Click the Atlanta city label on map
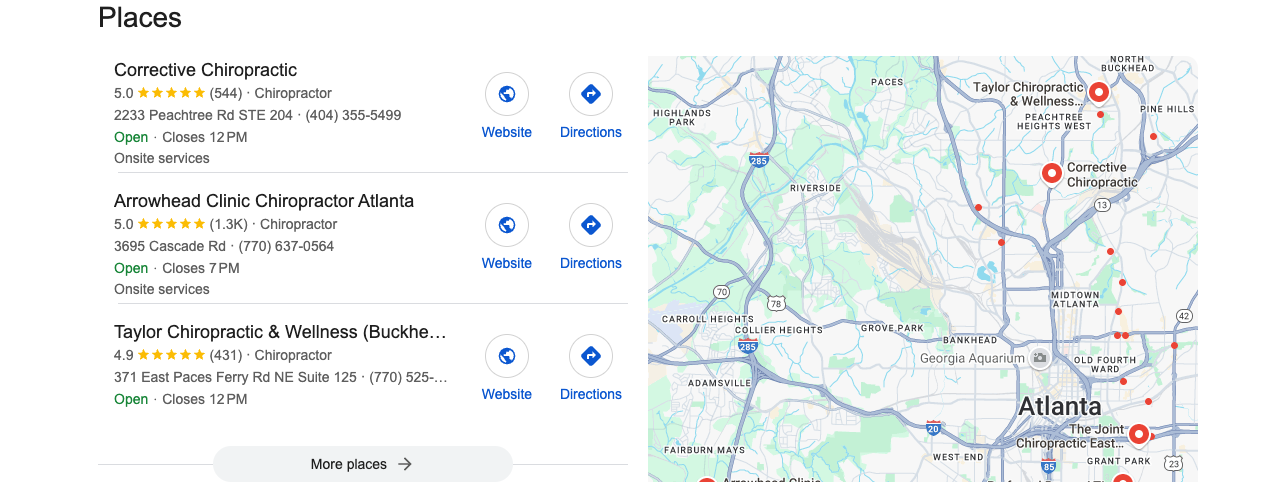1280x482 pixels. [1059, 407]
